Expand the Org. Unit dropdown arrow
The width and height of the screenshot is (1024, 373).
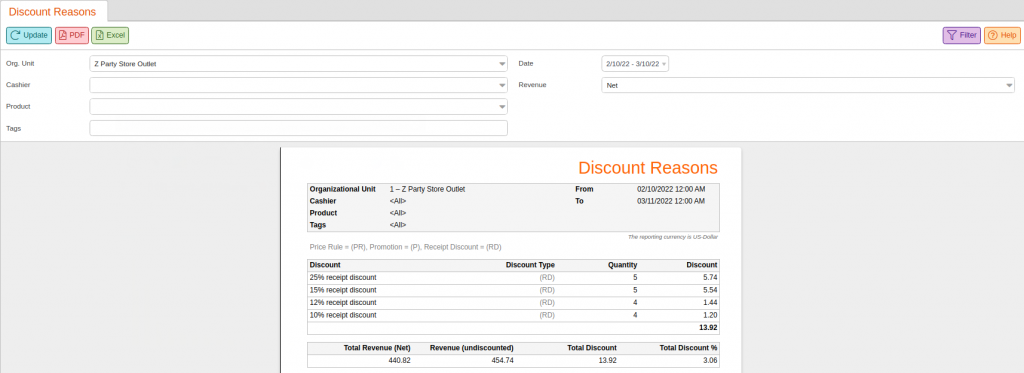[x=502, y=64]
